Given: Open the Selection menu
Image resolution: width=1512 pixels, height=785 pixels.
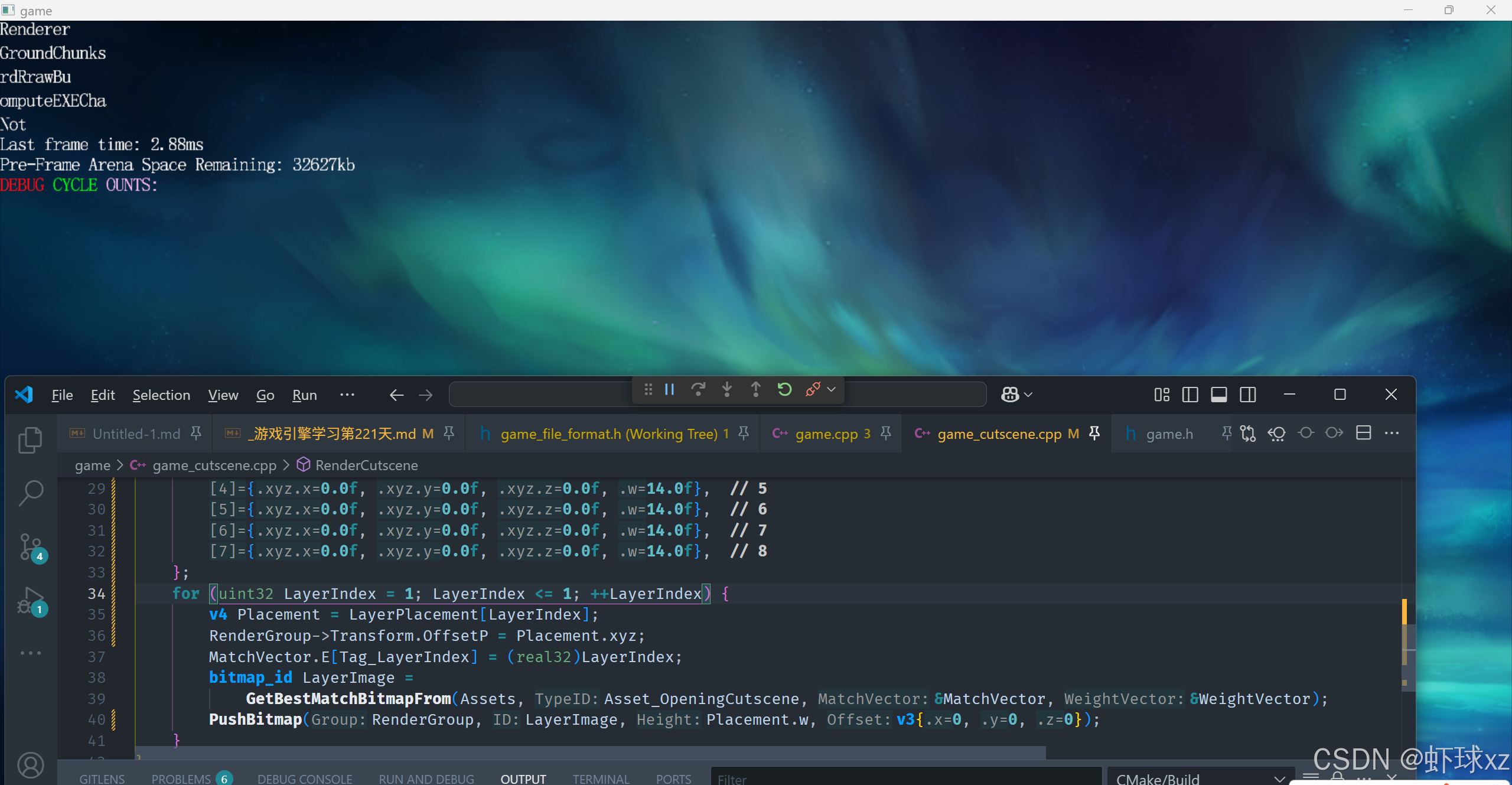Looking at the screenshot, I should coord(161,395).
